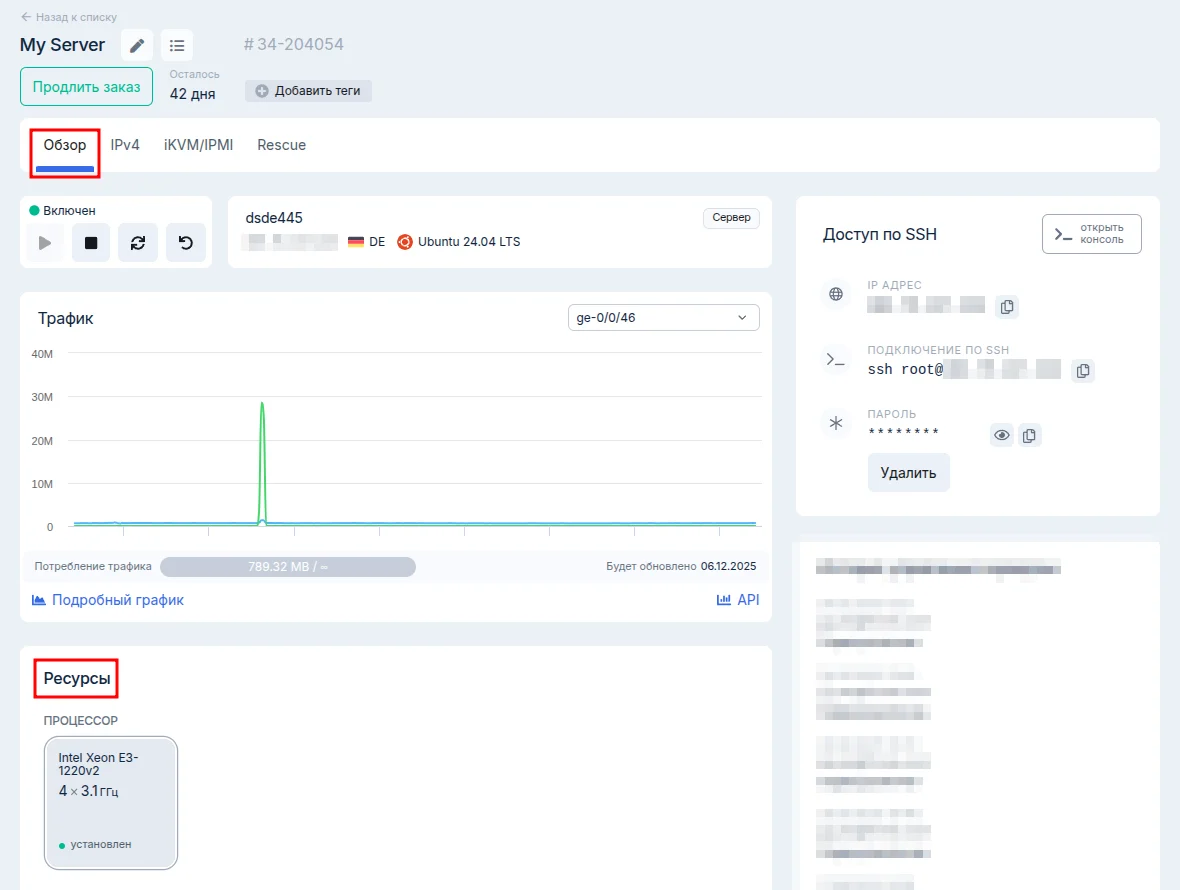Click the reset counter-clockwise arrow icon
Screen dimensions: 1180x890
186,243
